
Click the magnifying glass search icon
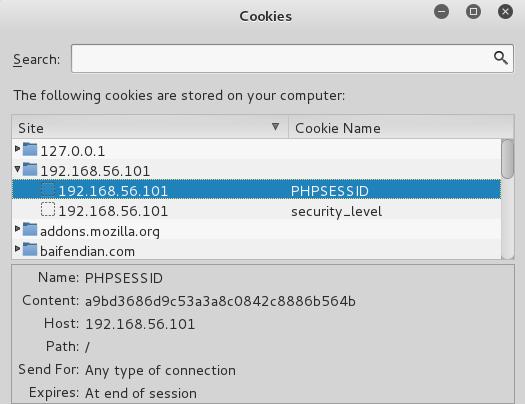point(501,58)
